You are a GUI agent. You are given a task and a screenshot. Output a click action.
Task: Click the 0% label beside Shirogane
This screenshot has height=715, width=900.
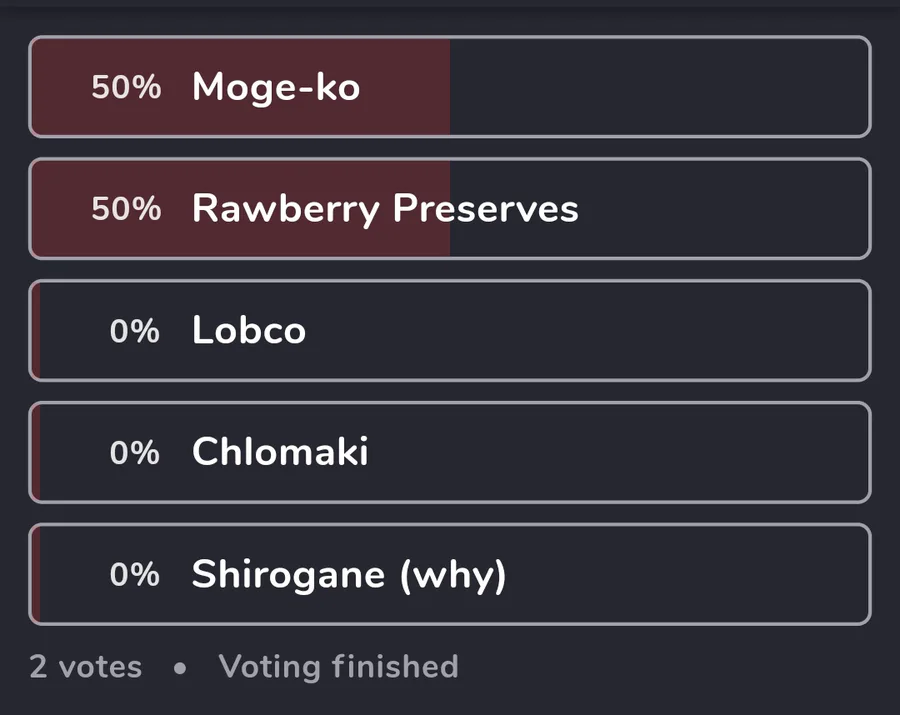pyautogui.click(x=135, y=575)
